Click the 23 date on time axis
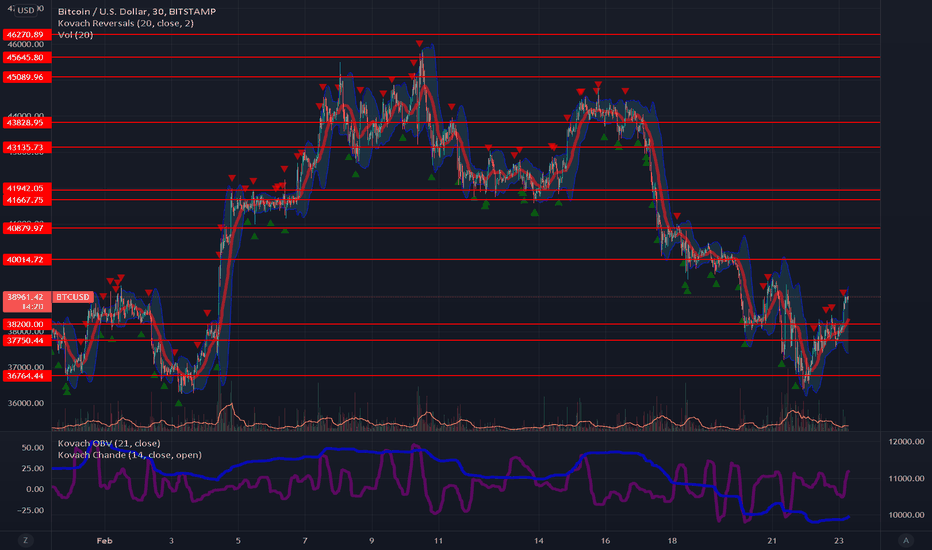The width and height of the screenshot is (932, 550). [839, 541]
